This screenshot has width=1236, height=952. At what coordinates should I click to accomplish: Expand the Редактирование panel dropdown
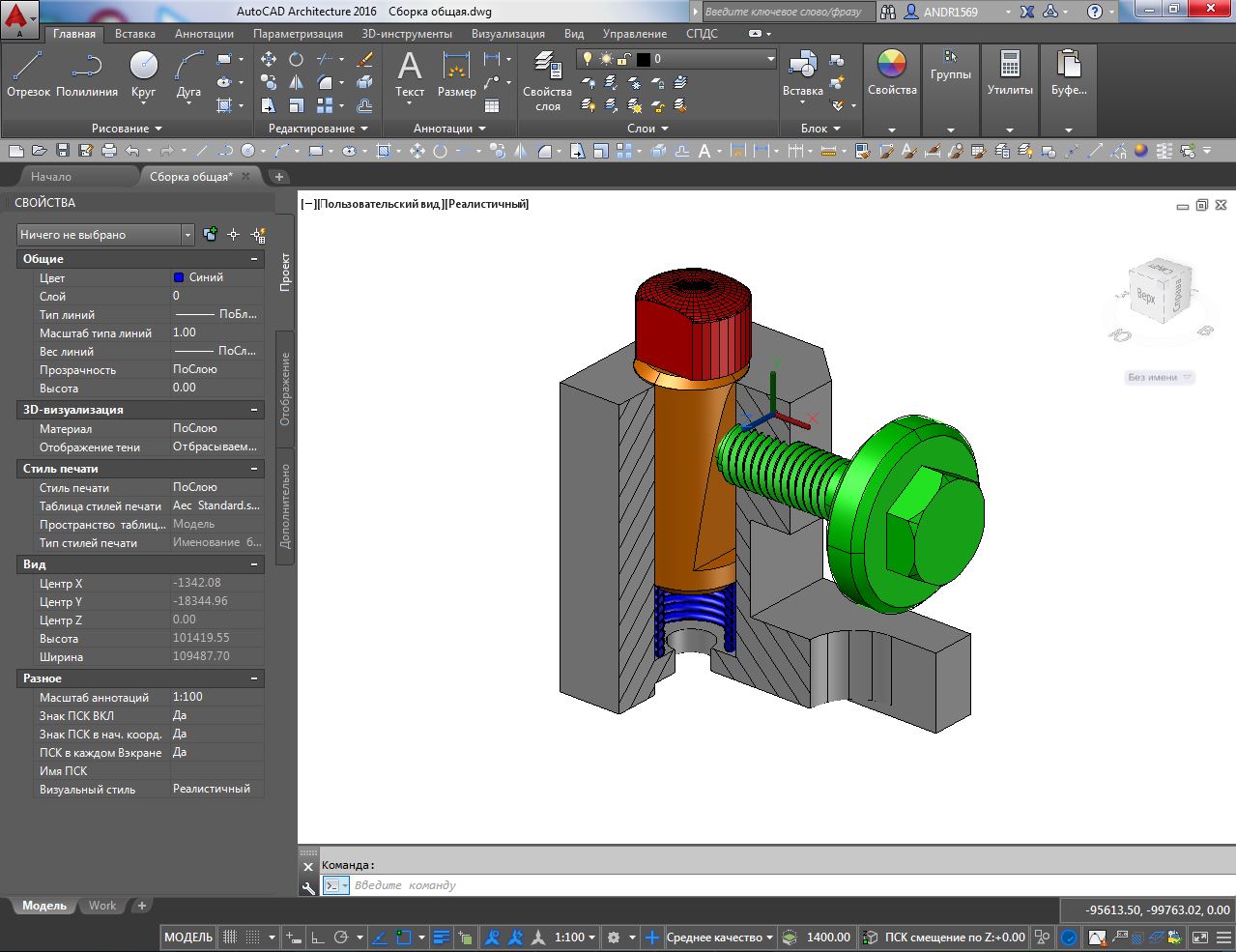click(x=318, y=129)
